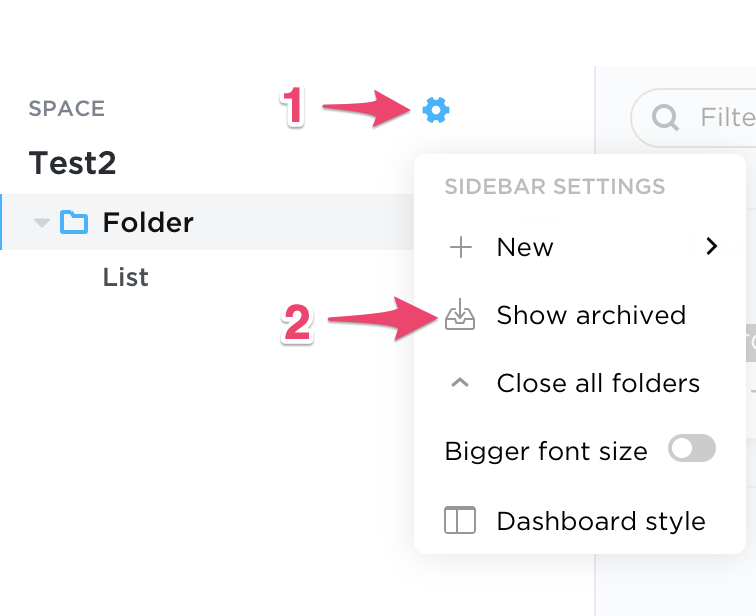
Task: Open sidebar settings gear icon
Action: pyautogui.click(x=436, y=110)
